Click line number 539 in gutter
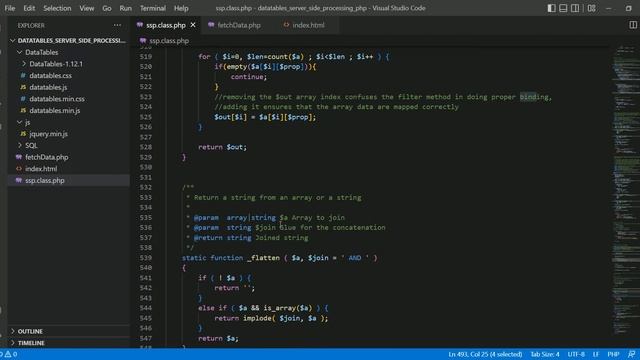Image resolution: width=640 pixels, height=360 pixels. pyautogui.click(x=145, y=258)
